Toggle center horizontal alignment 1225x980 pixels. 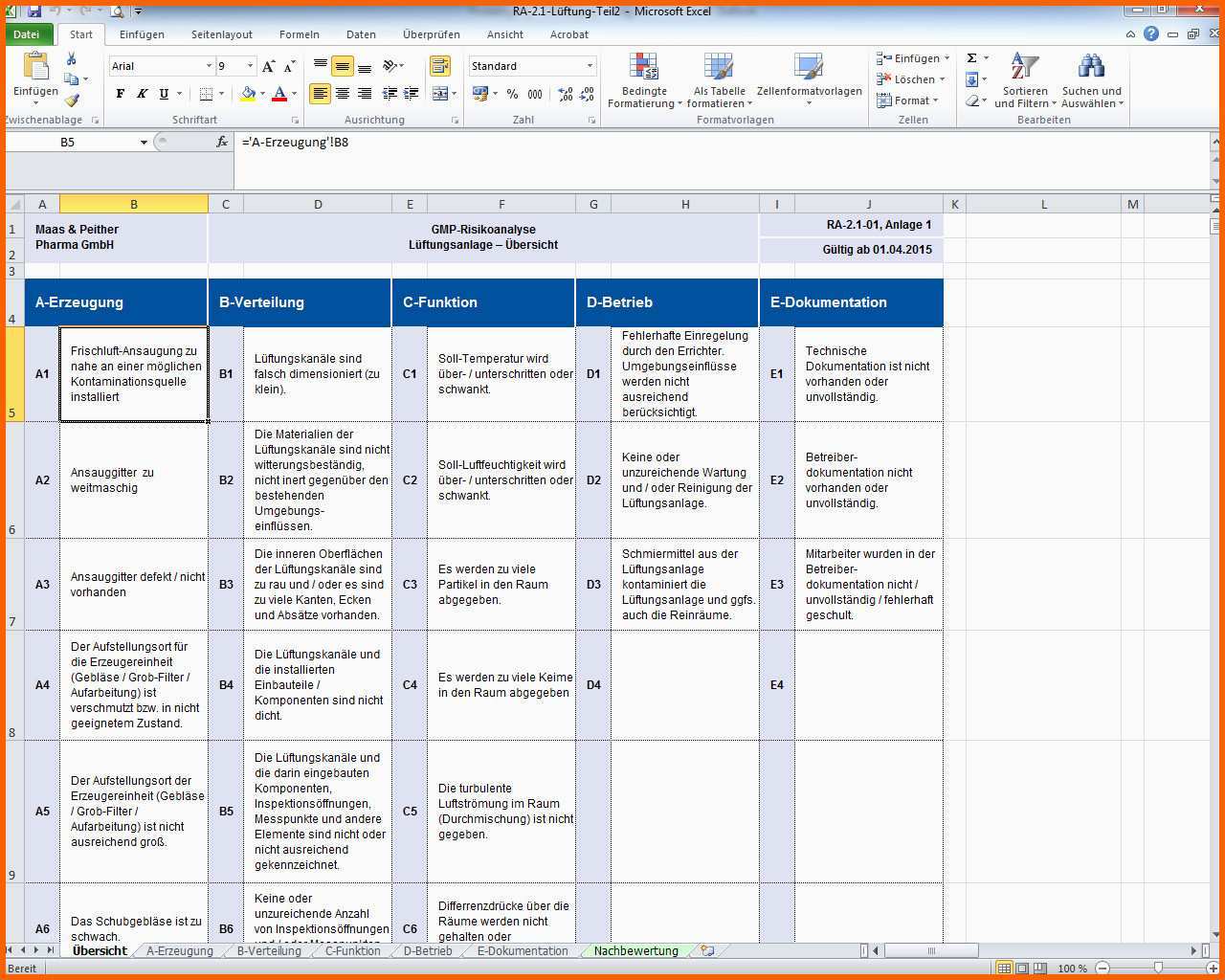[343, 94]
